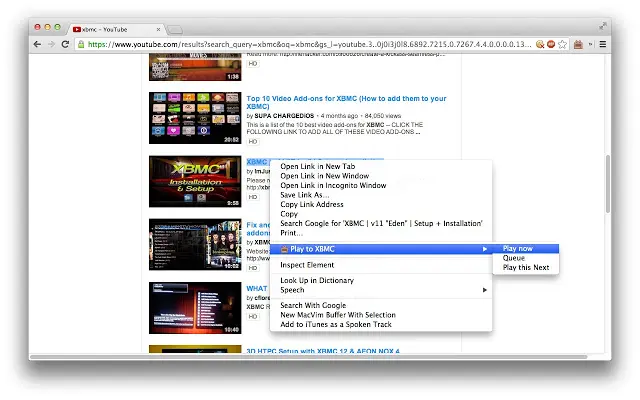Reload the YouTube results page
Viewport: 640px width, 400px height.
[65, 44]
